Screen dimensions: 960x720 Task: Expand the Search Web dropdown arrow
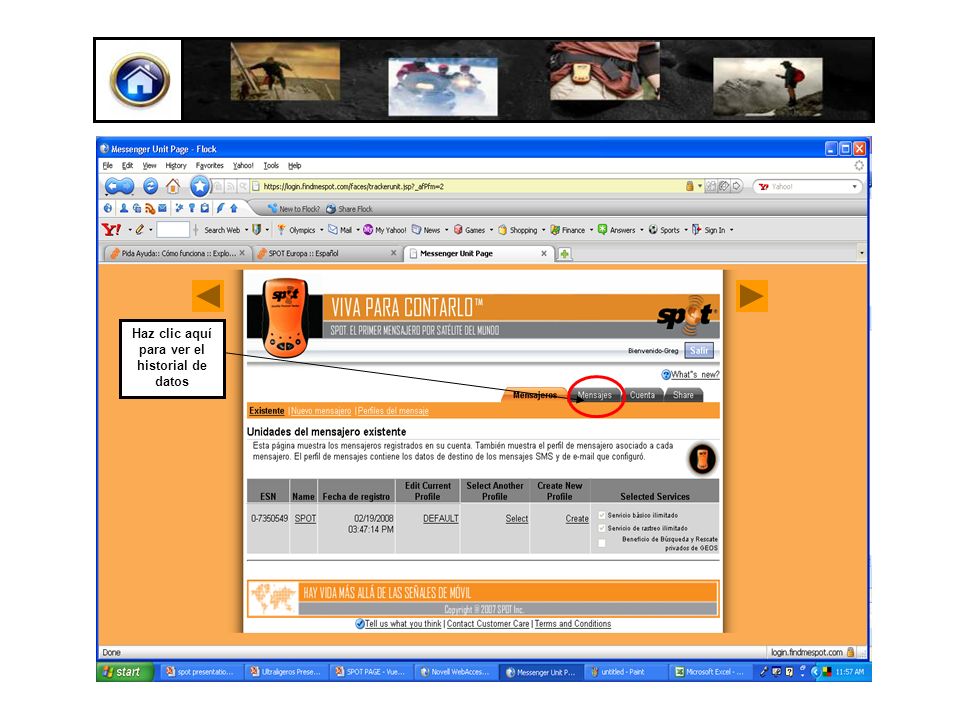(246, 230)
